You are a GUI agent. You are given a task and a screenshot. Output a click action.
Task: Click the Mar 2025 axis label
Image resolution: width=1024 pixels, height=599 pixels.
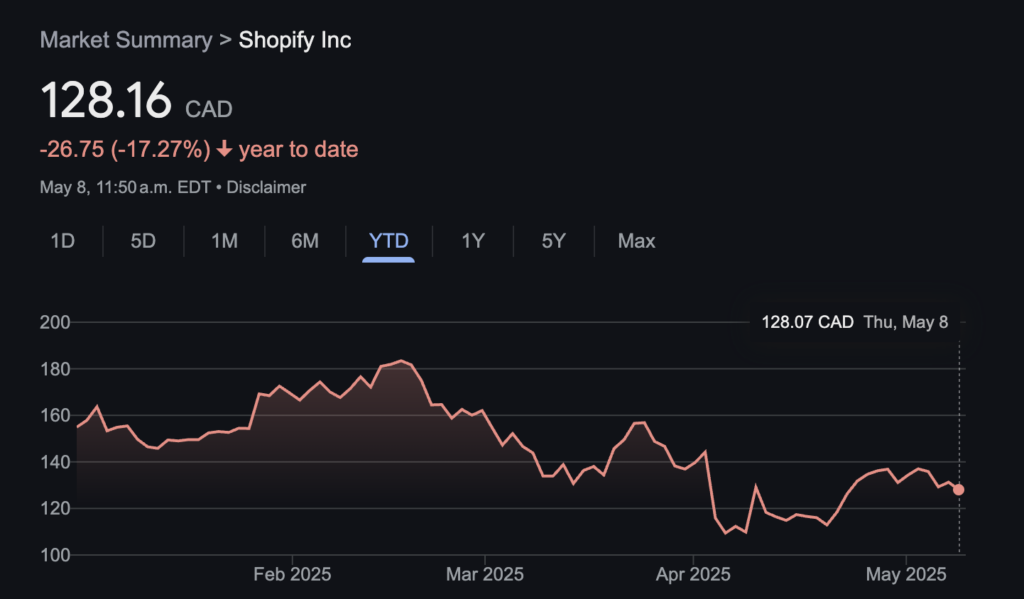pyautogui.click(x=485, y=574)
